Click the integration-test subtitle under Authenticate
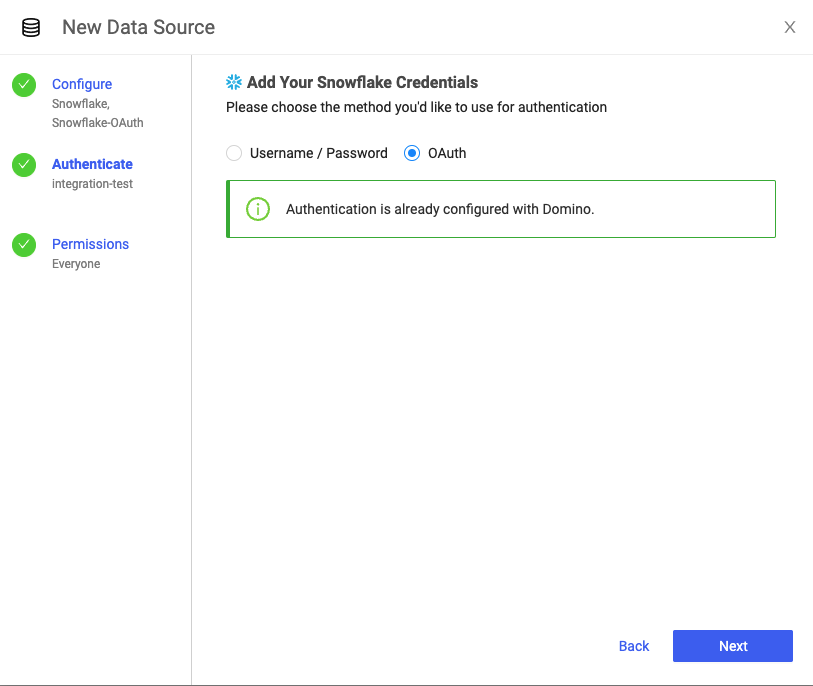 [92, 184]
